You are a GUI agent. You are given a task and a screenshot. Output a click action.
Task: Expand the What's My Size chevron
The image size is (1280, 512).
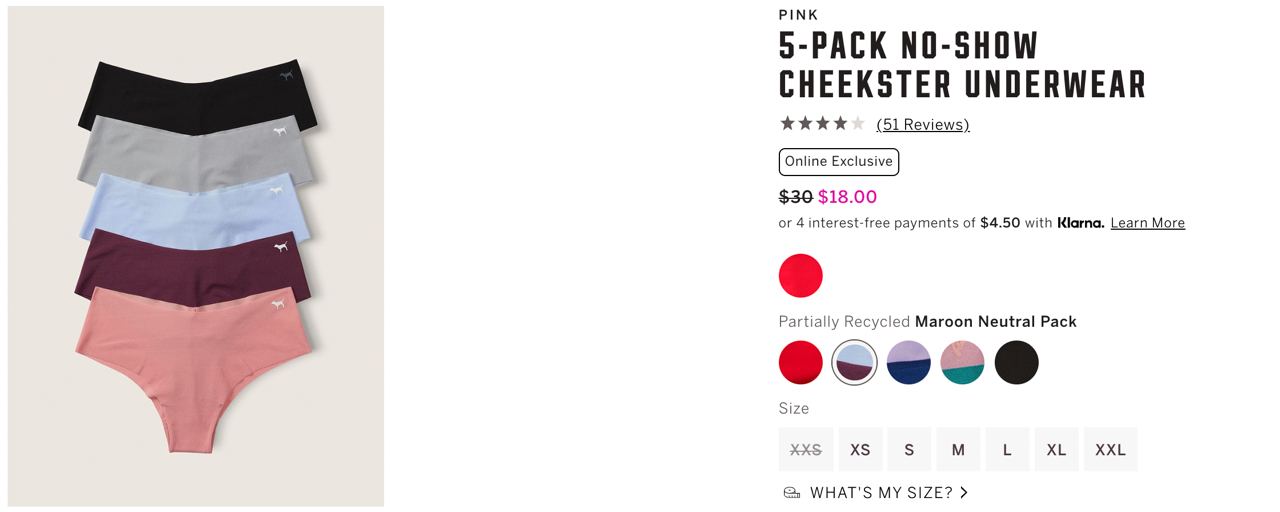(x=964, y=493)
